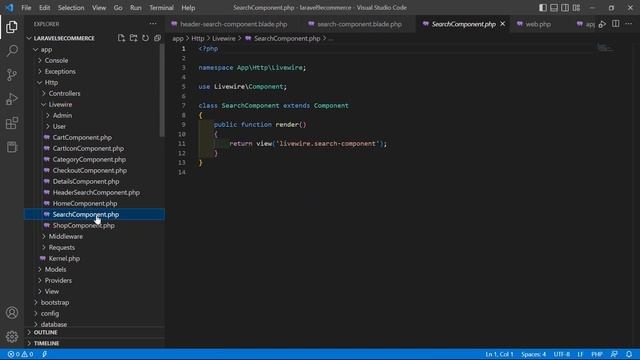Switch to search-component.blade.php tab
This screenshot has height=360, width=640.
tap(355, 24)
